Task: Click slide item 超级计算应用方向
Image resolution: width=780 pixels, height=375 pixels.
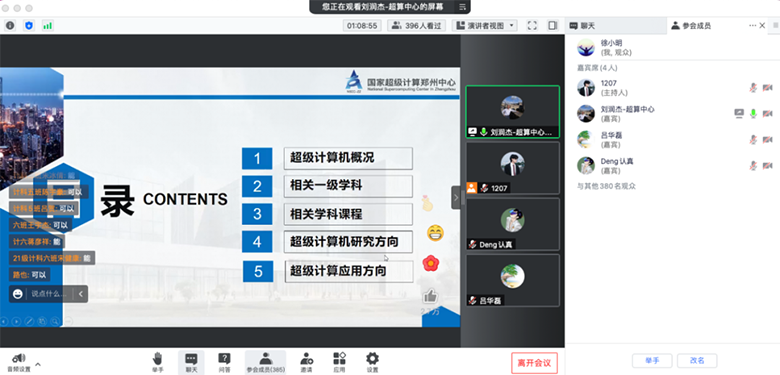Action: pyautogui.click(x=348, y=271)
